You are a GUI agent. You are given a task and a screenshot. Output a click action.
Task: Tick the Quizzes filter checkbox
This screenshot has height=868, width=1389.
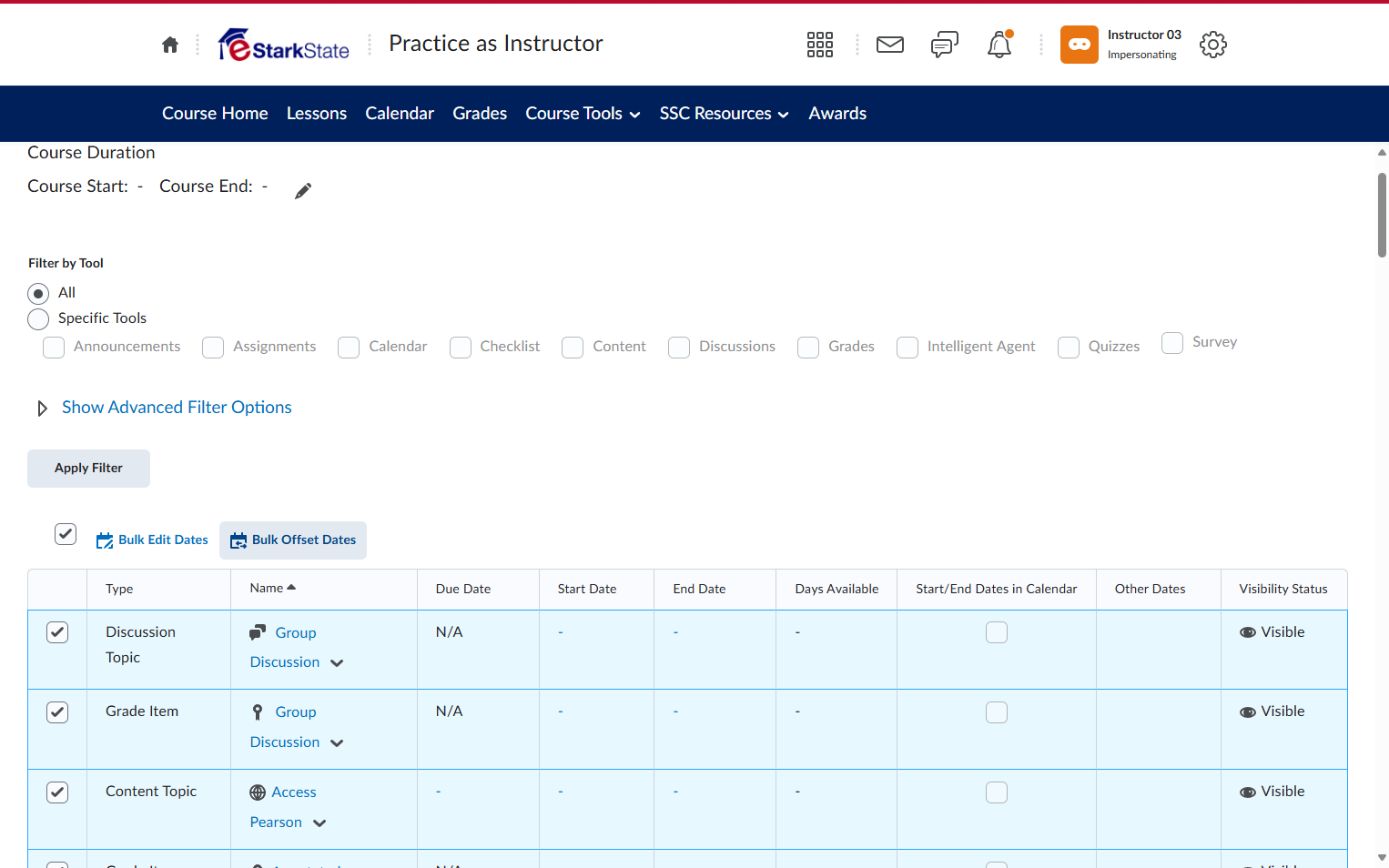(1069, 348)
